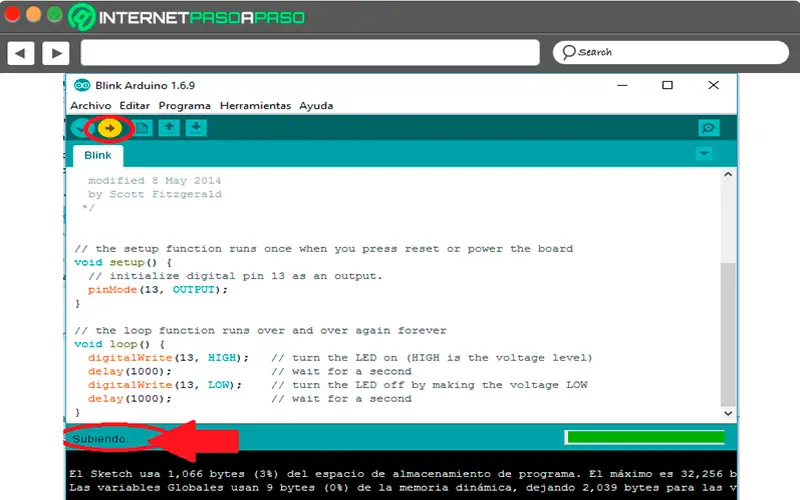Click the "El Sketch usa 1,066 bytes" console line

(x=403, y=474)
